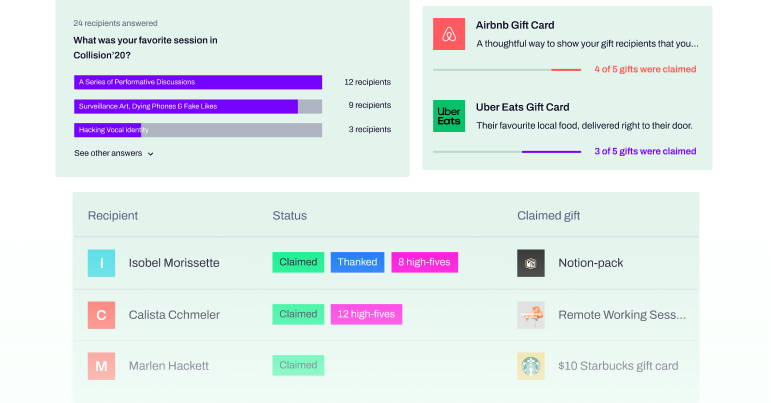Click the Airbnb logo icon
771x403 pixels.
coord(448,34)
